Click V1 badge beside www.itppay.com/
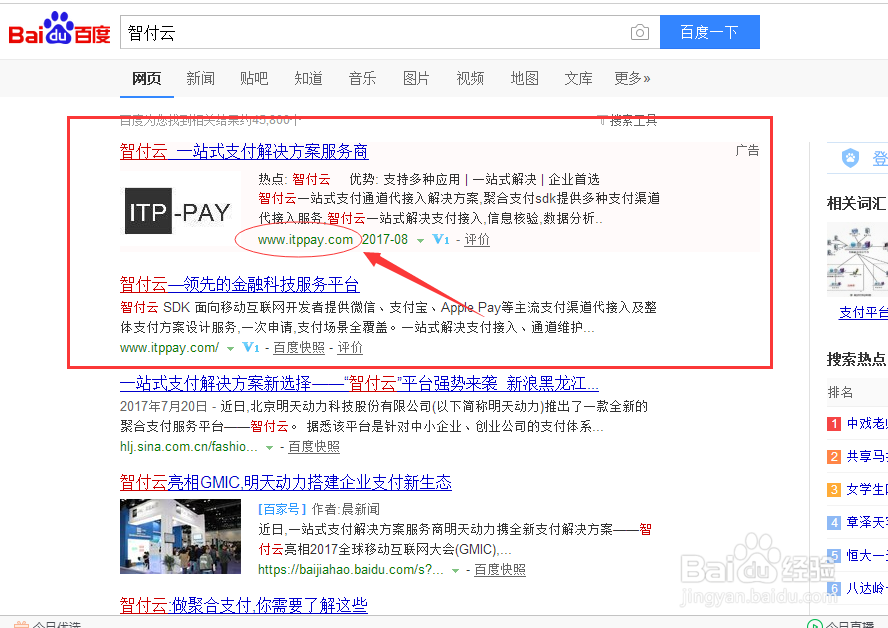This screenshot has height=628, width=888. pyautogui.click(x=250, y=347)
